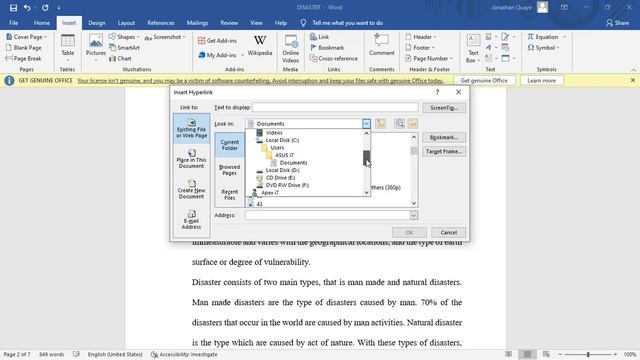
Task: Switch to the References tab
Action: [x=160, y=23]
